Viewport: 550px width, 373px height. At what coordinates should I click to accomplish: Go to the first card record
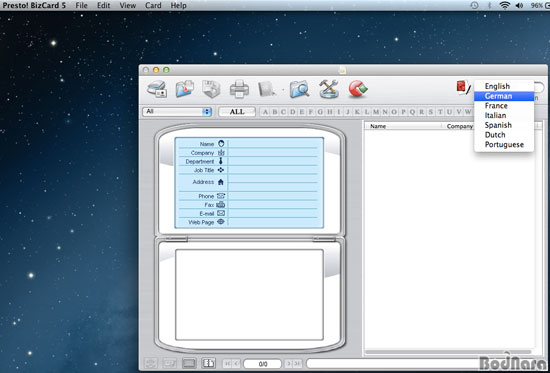coord(227,364)
